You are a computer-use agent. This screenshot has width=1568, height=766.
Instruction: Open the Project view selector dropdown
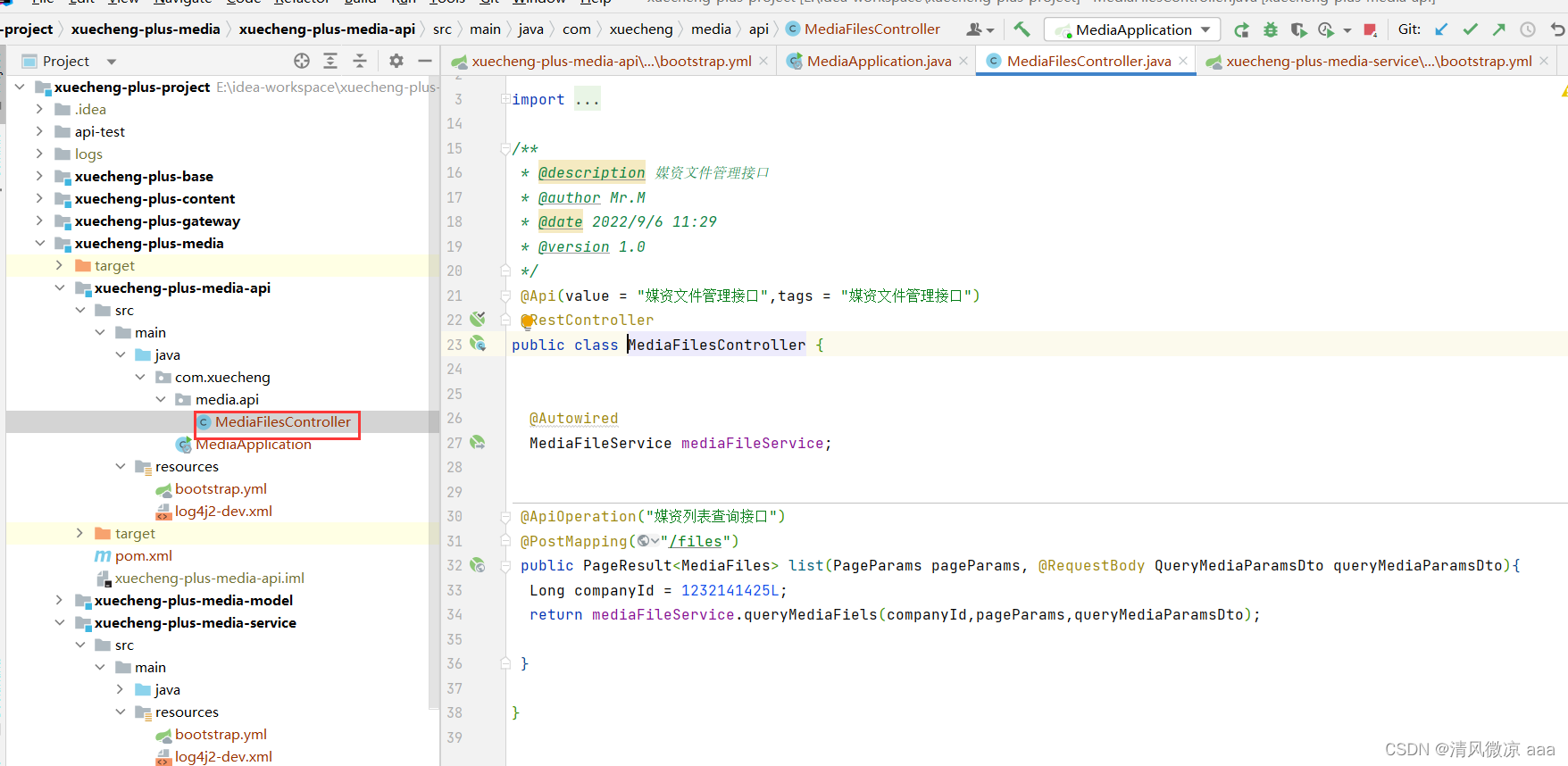point(112,62)
